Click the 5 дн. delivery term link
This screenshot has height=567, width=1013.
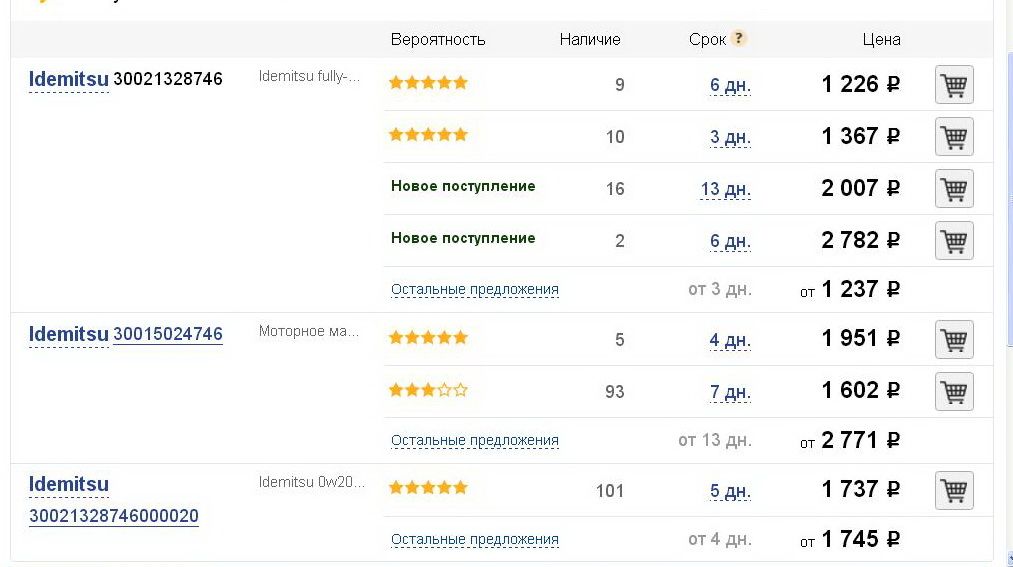[730, 491]
